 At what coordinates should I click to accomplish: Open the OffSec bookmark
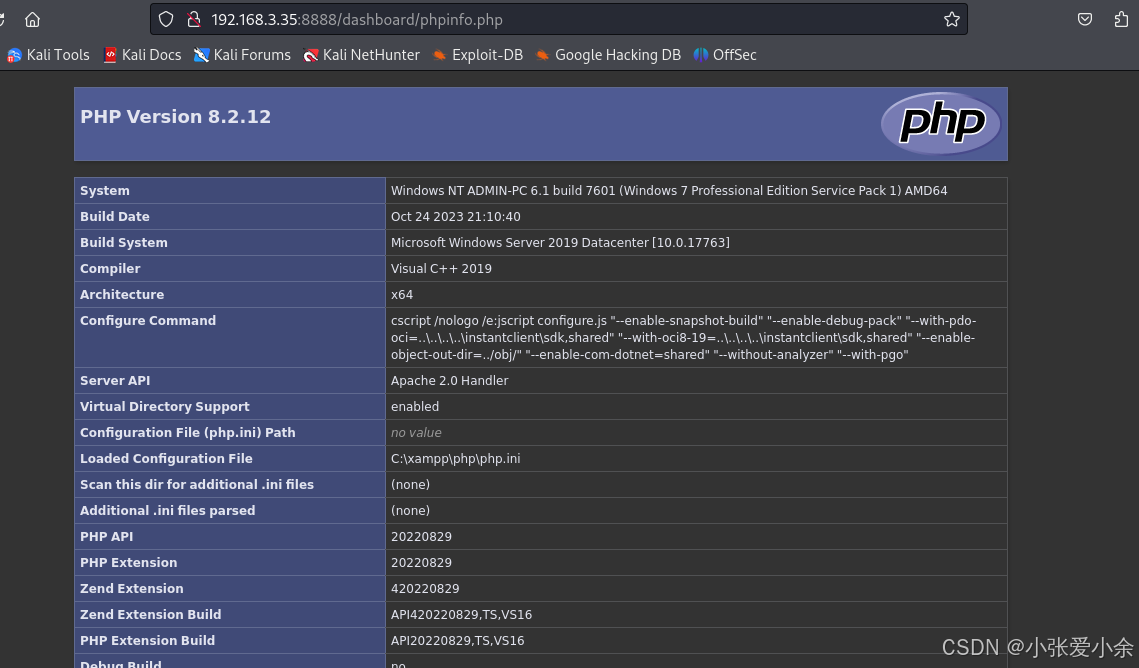725,55
